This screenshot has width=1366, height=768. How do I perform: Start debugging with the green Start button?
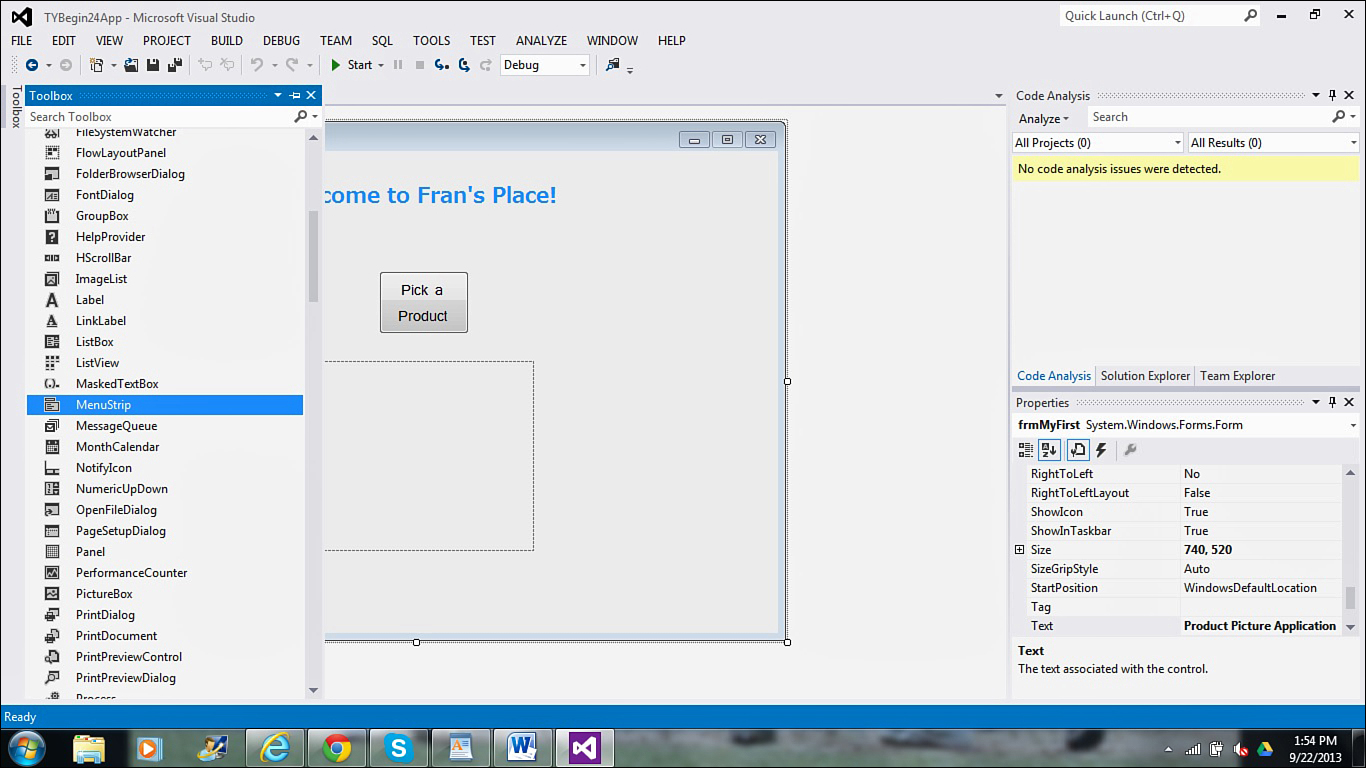(351, 65)
